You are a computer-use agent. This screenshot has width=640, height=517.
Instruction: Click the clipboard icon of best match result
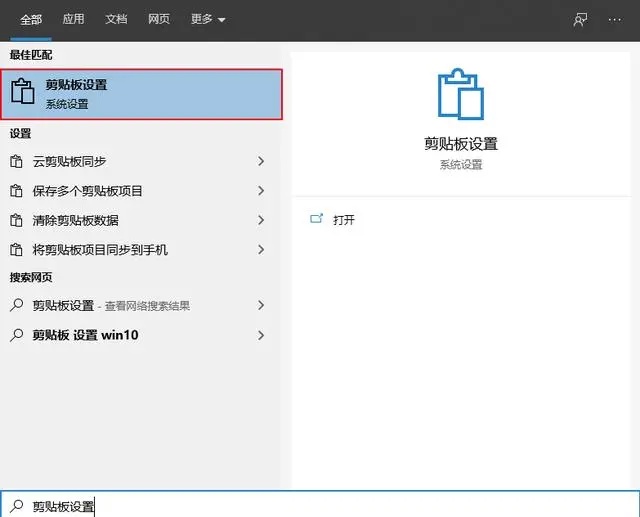(x=22, y=91)
